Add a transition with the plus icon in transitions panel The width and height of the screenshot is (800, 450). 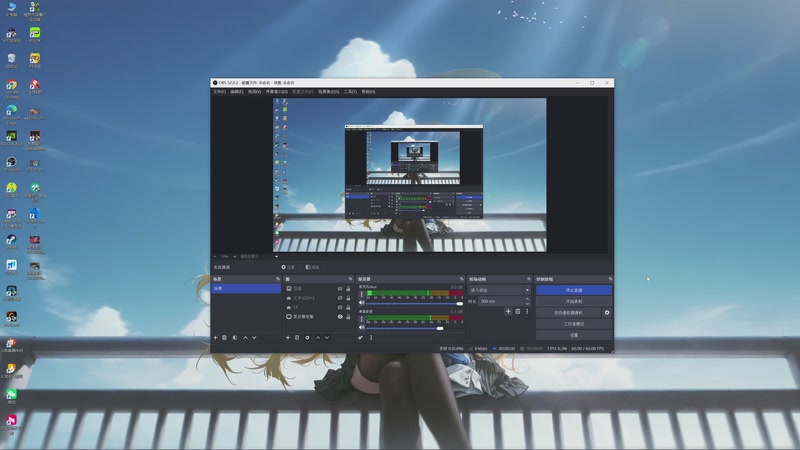click(x=508, y=311)
